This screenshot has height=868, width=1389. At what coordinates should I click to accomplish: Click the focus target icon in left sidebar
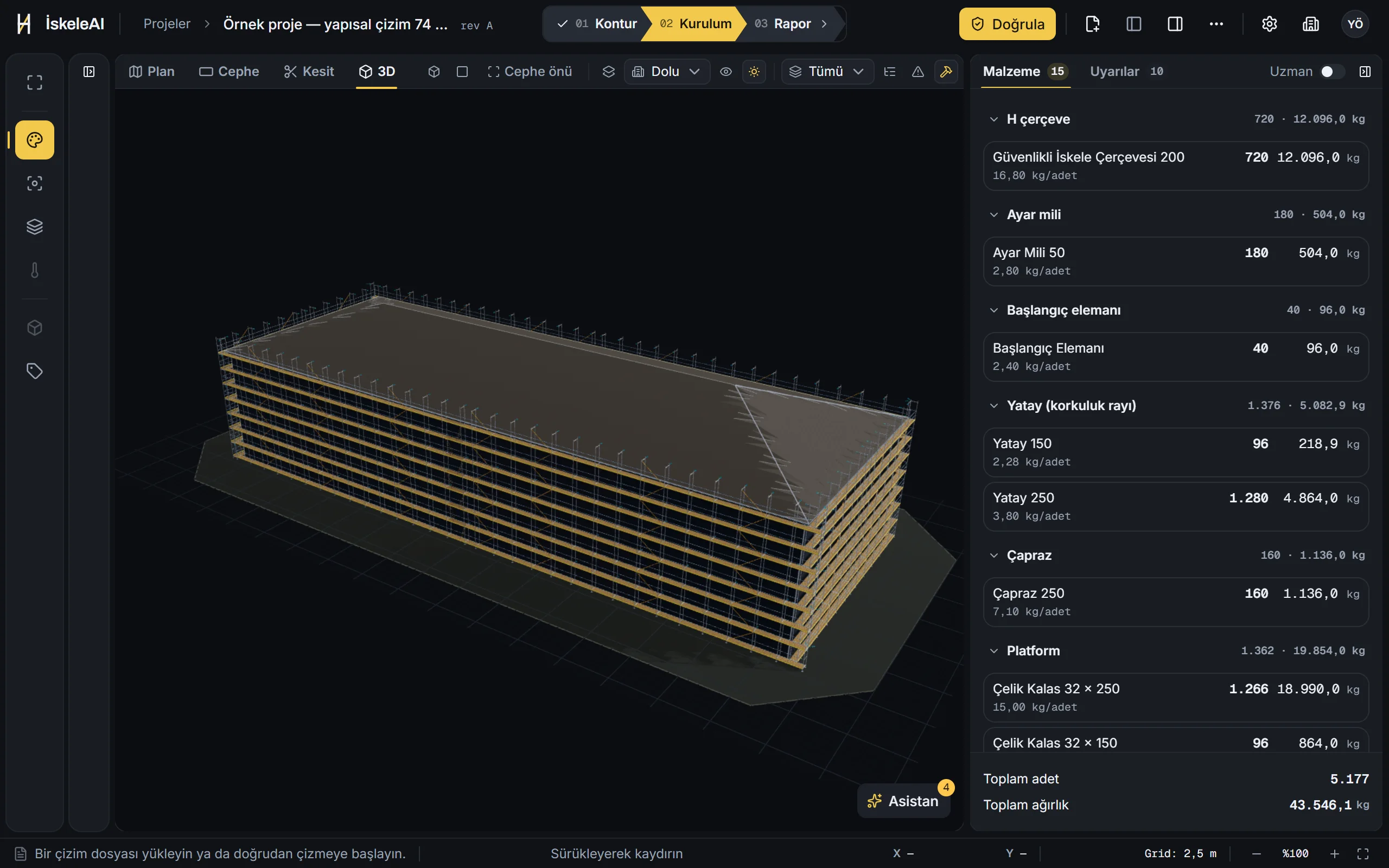[x=34, y=184]
